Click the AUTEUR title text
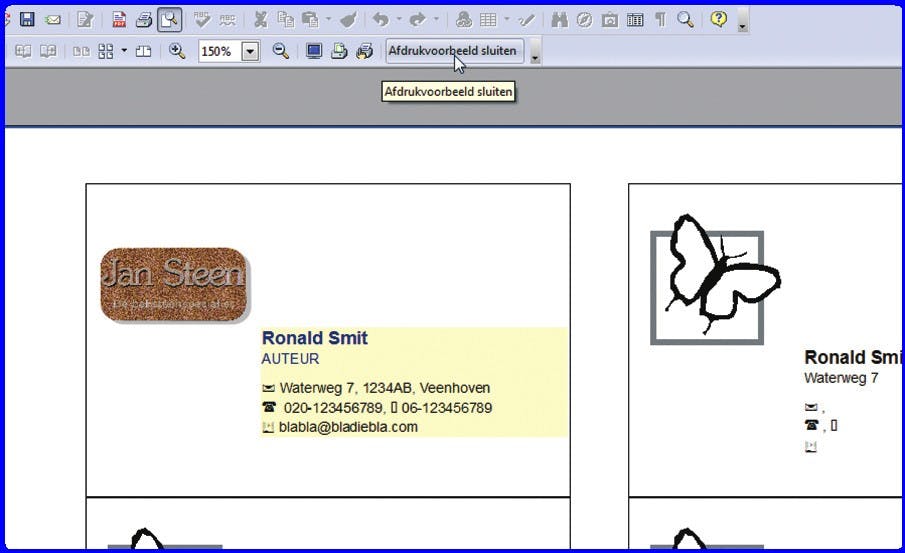The image size is (905, 553). tap(290, 358)
